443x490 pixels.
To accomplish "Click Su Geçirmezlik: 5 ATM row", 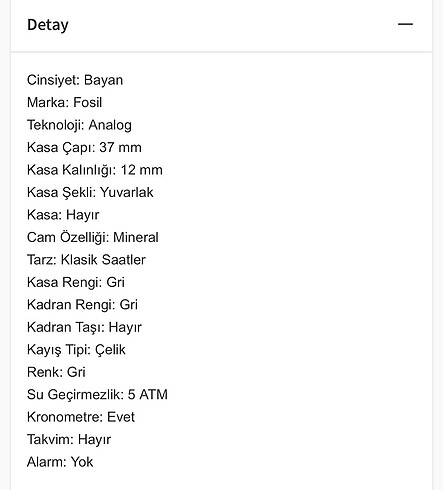I will coord(97,395).
